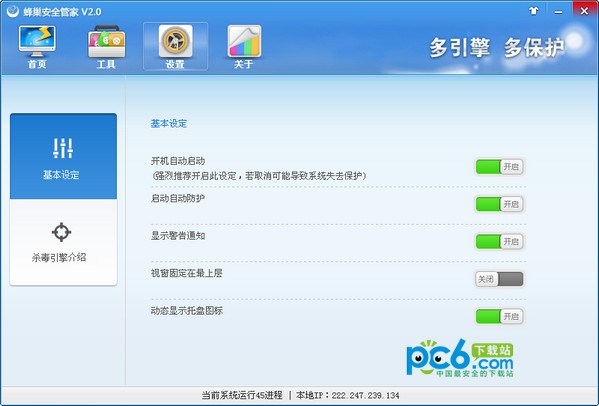Click the 杀毒引擎介绍 sidebar label
Image resolution: width=599 pixels, height=406 pixels.
pyautogui.click(x=59, y=257)
